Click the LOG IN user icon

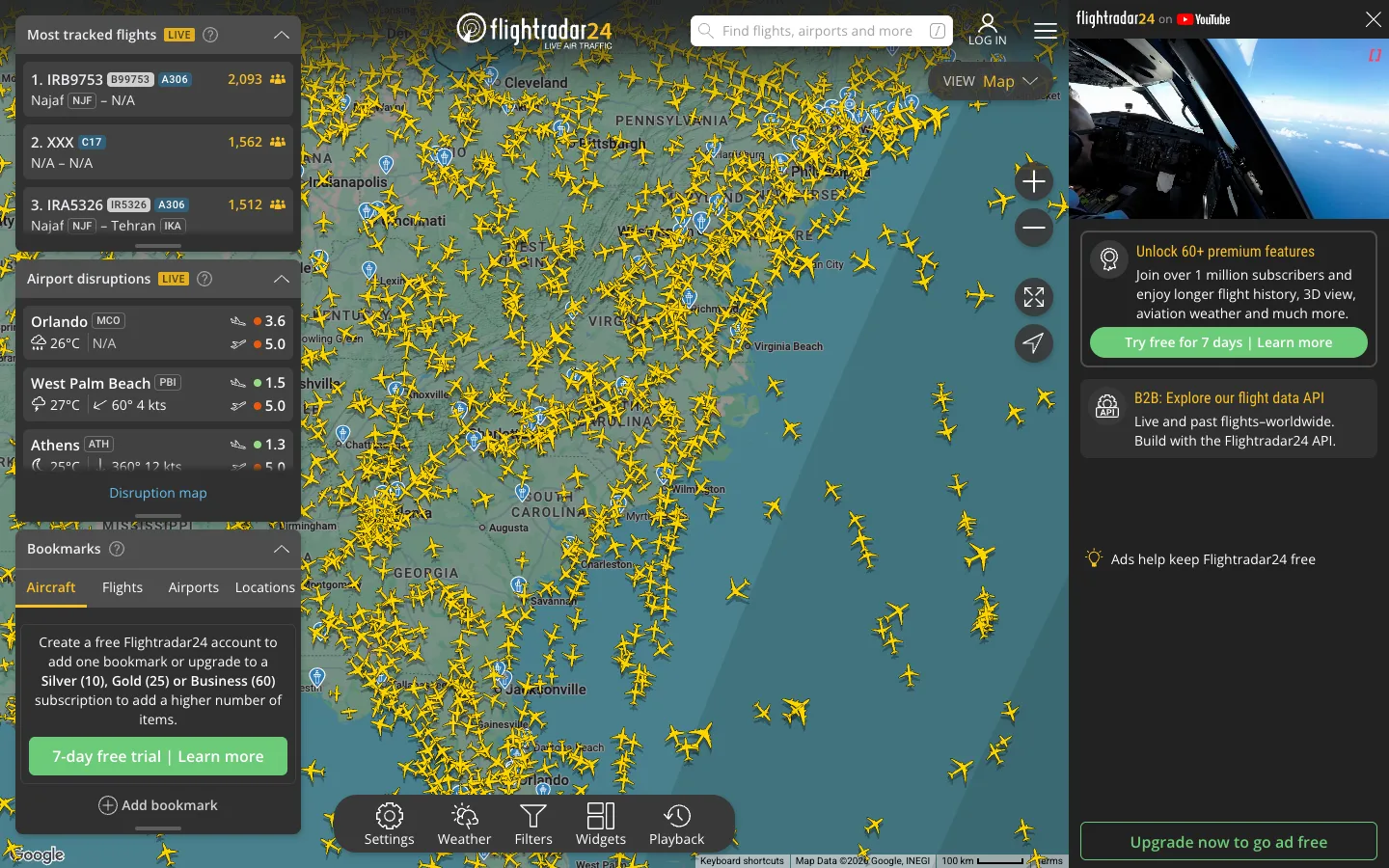tap(988, 29)
